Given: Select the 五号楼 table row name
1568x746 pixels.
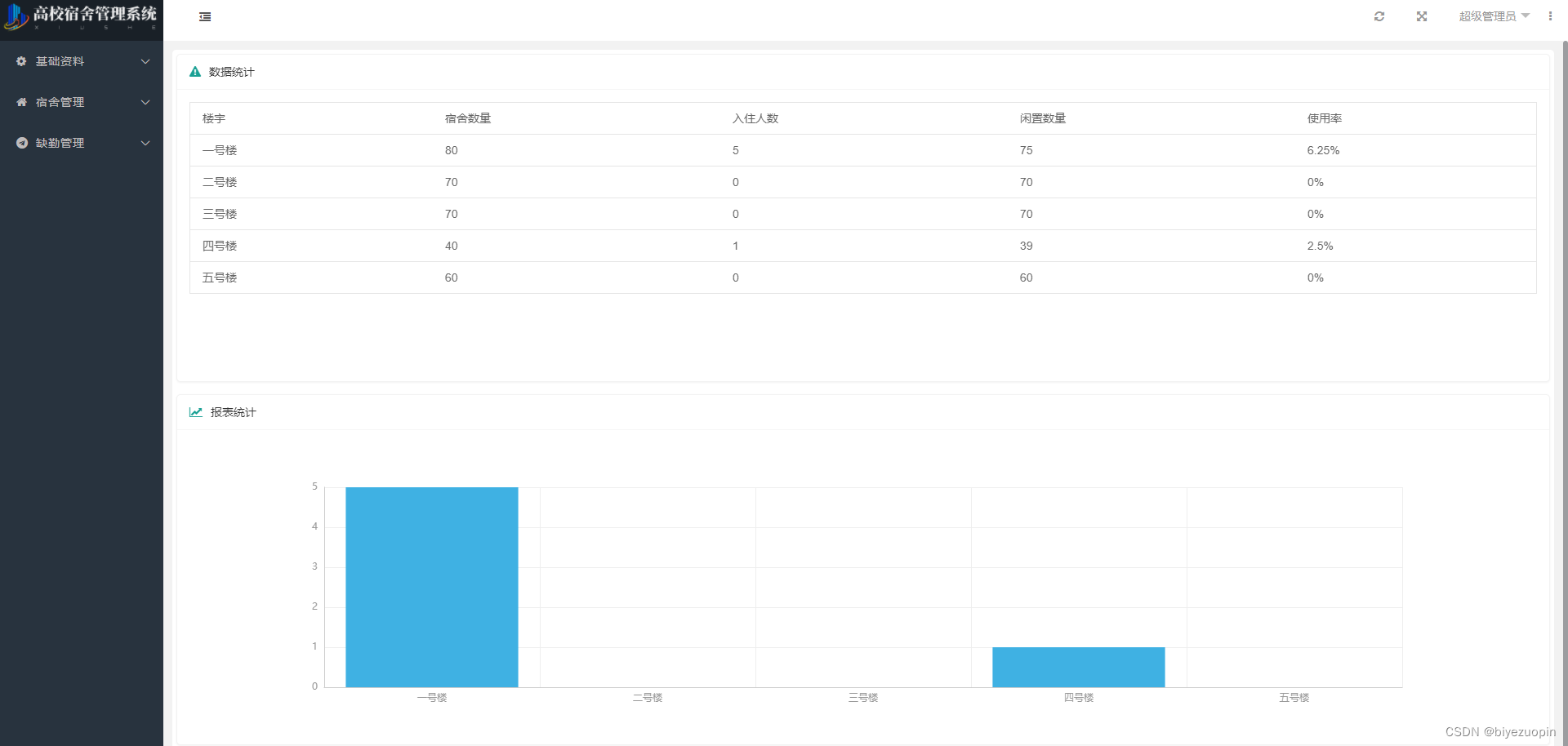Looking at the screenshot, I should (220, 278).
